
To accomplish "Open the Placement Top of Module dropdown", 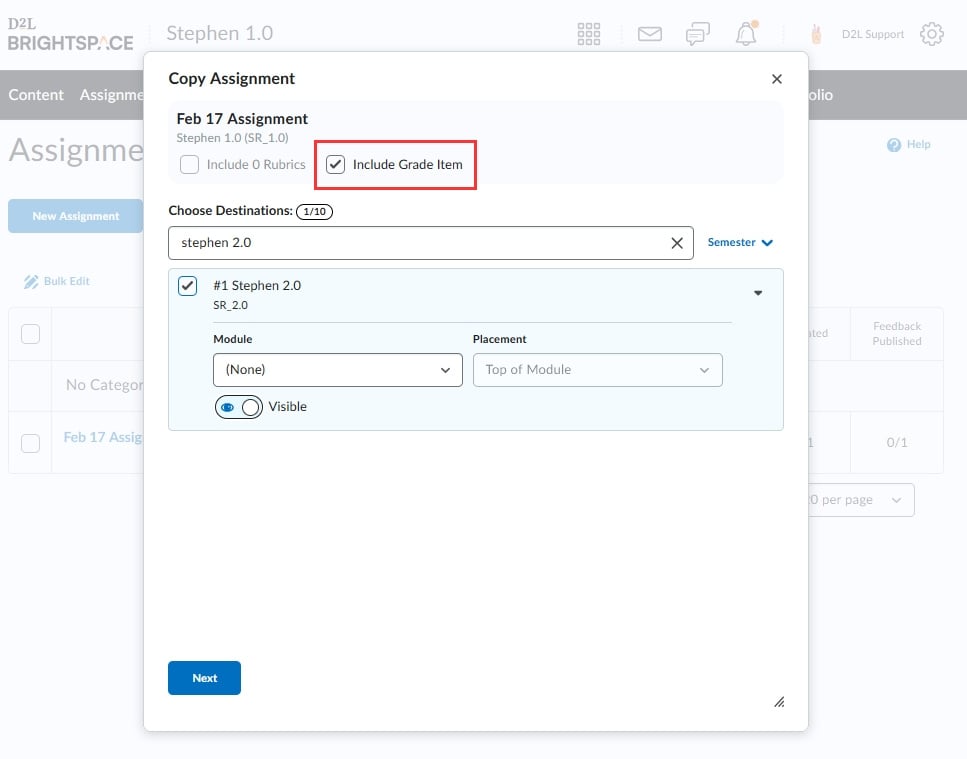I will [598, 370].
